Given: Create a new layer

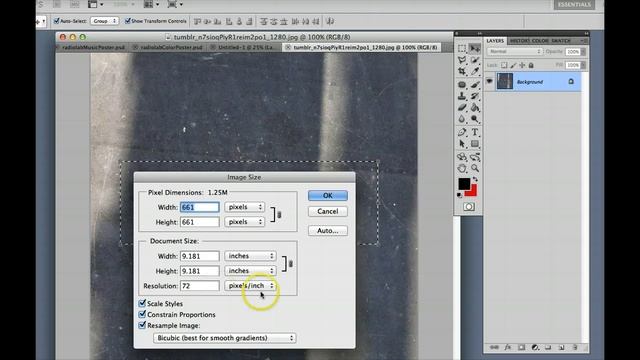Looking at the screenshot, I should pos(561,347).
